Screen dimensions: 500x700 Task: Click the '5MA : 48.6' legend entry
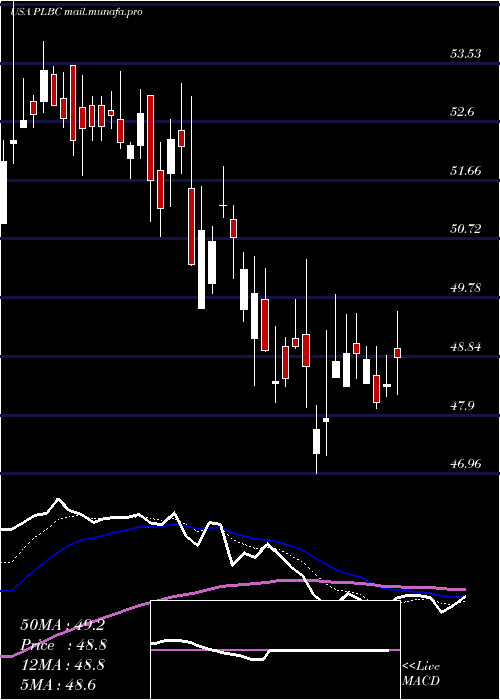58,684
